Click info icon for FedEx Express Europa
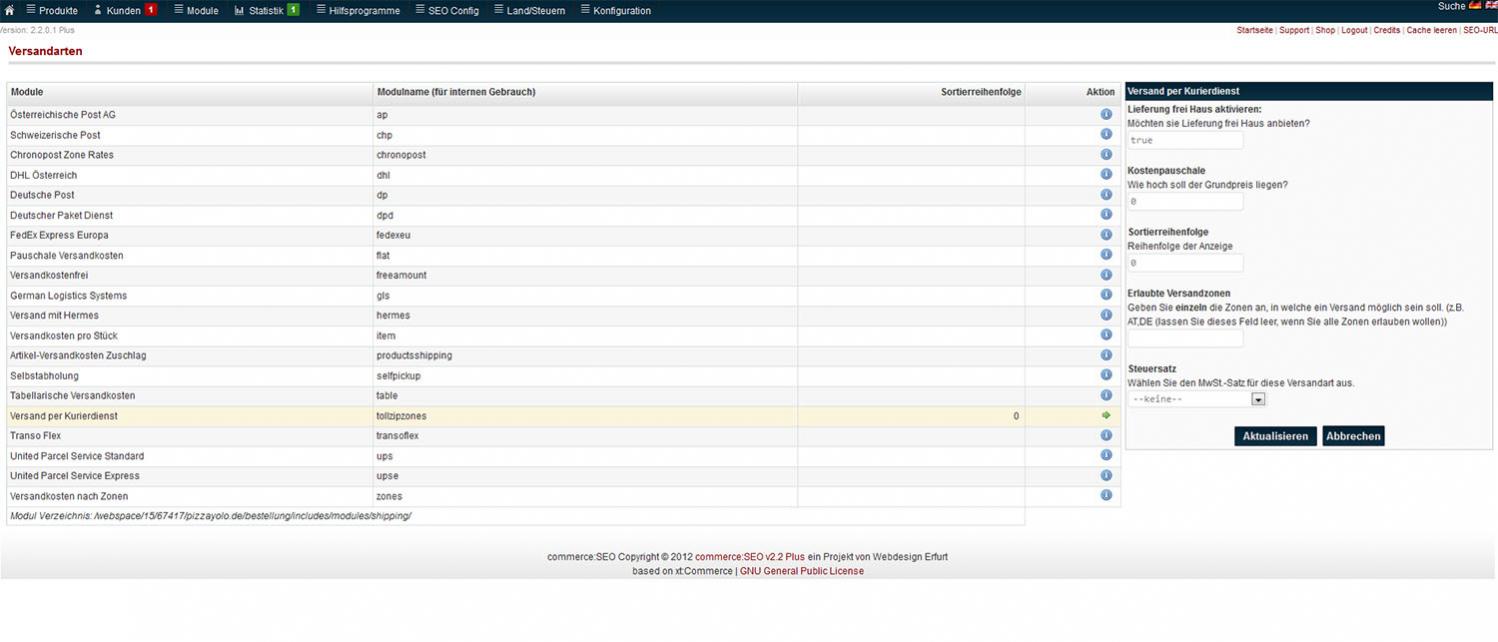Screen dimensions: 1498x642 click(1106, 235)
